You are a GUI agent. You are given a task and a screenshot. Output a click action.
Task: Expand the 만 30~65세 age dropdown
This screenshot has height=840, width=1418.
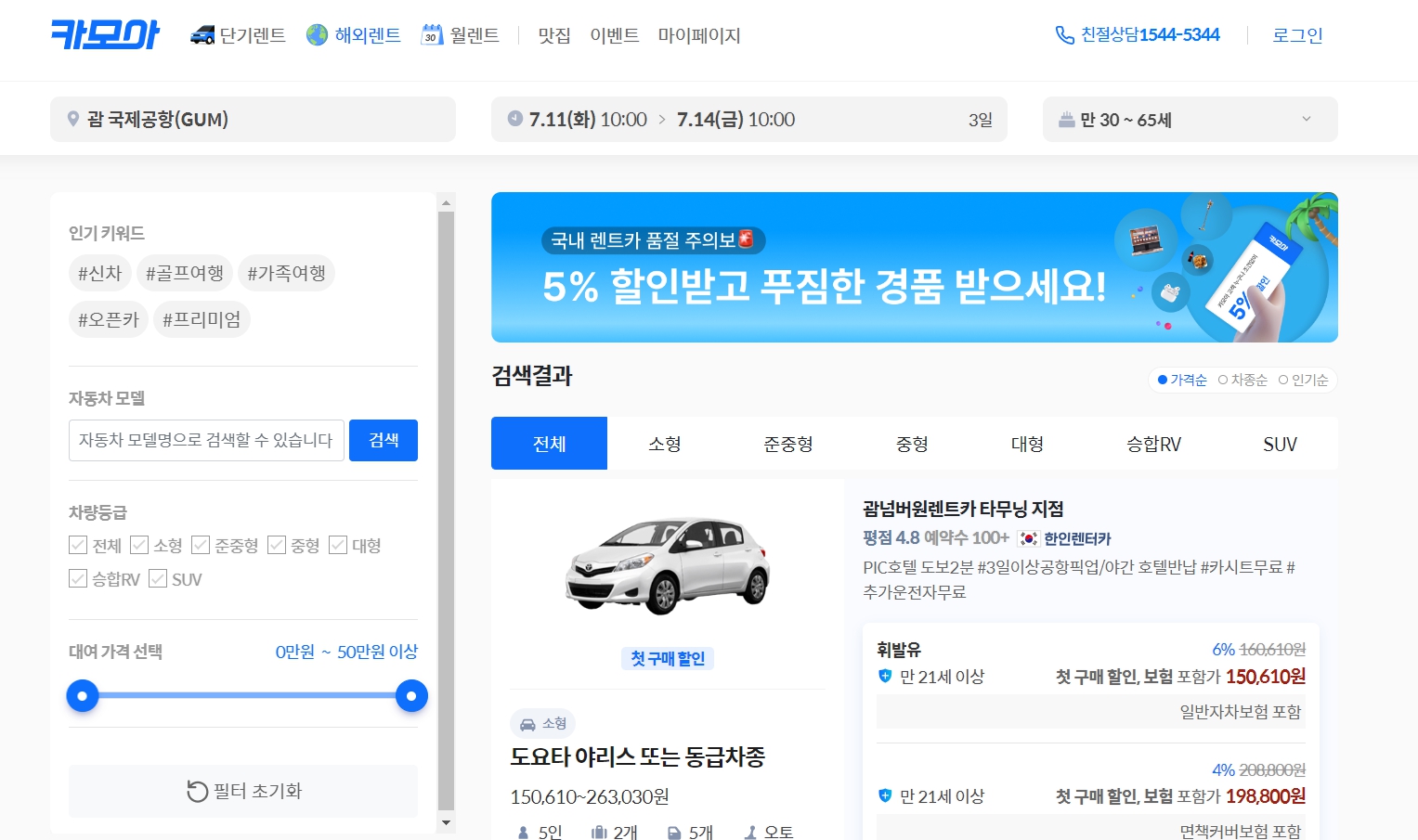[1190, 119]
